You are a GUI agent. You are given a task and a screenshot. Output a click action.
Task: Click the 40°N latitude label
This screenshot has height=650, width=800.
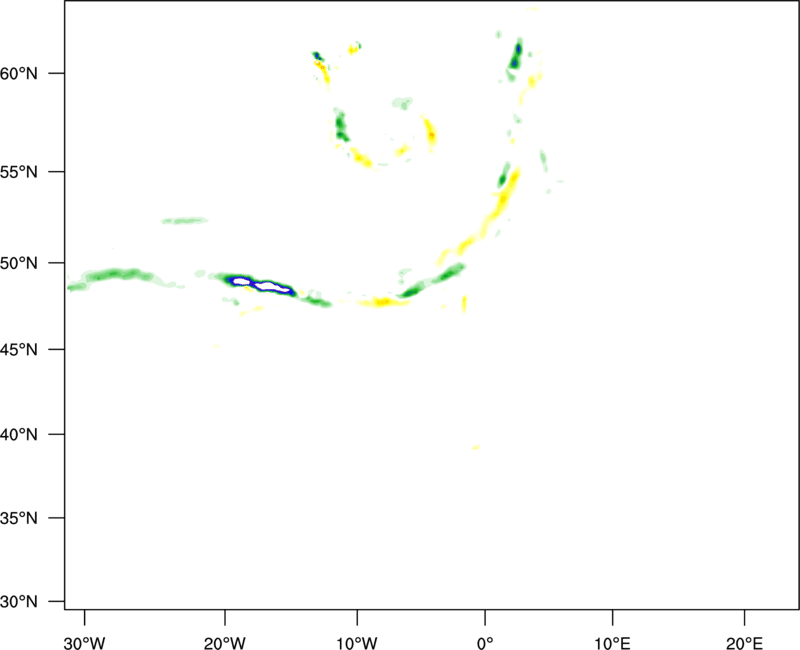[x=19, y=435]
